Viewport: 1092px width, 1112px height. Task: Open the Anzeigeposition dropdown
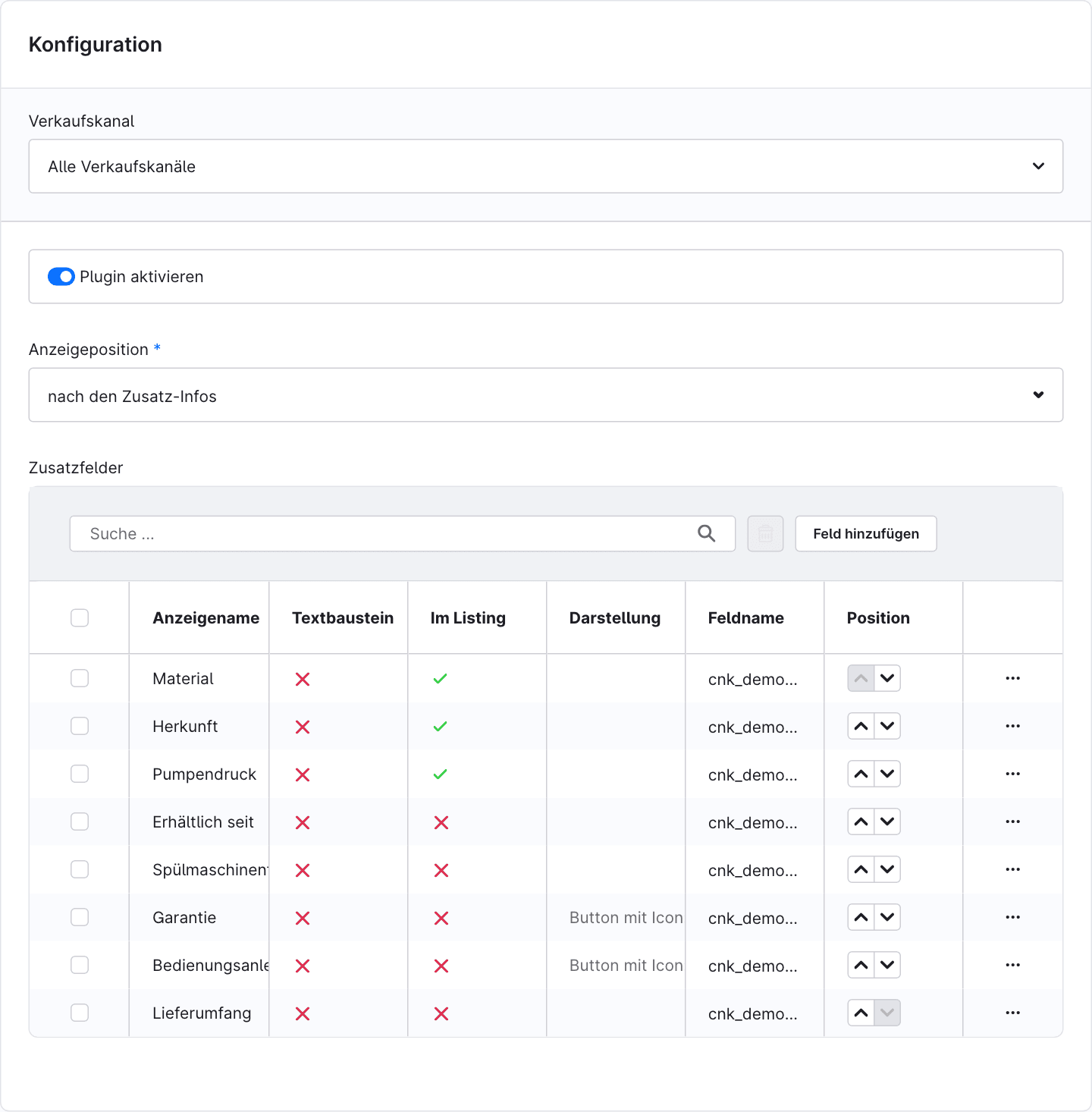point(546,395)
